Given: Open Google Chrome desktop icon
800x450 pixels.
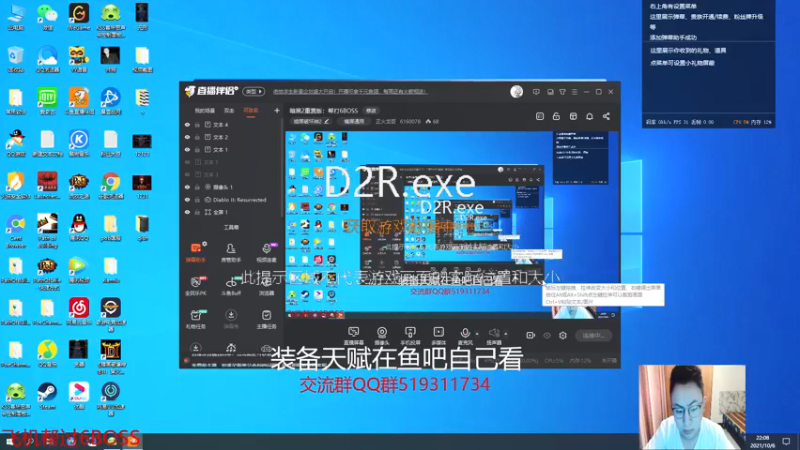Looking at the screenshot, I should pyautogui.click(x=110, y=186).
